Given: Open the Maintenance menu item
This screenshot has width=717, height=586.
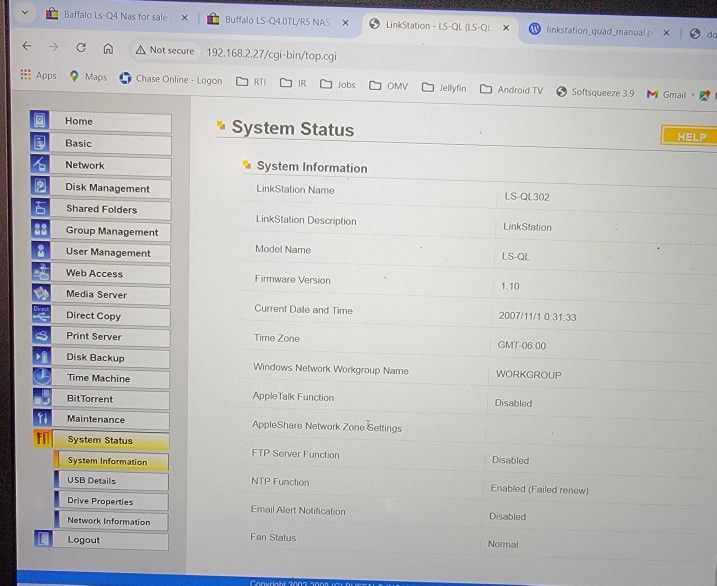Looking at the screenshot, I should pyautogui.click(x=111, y=420).
